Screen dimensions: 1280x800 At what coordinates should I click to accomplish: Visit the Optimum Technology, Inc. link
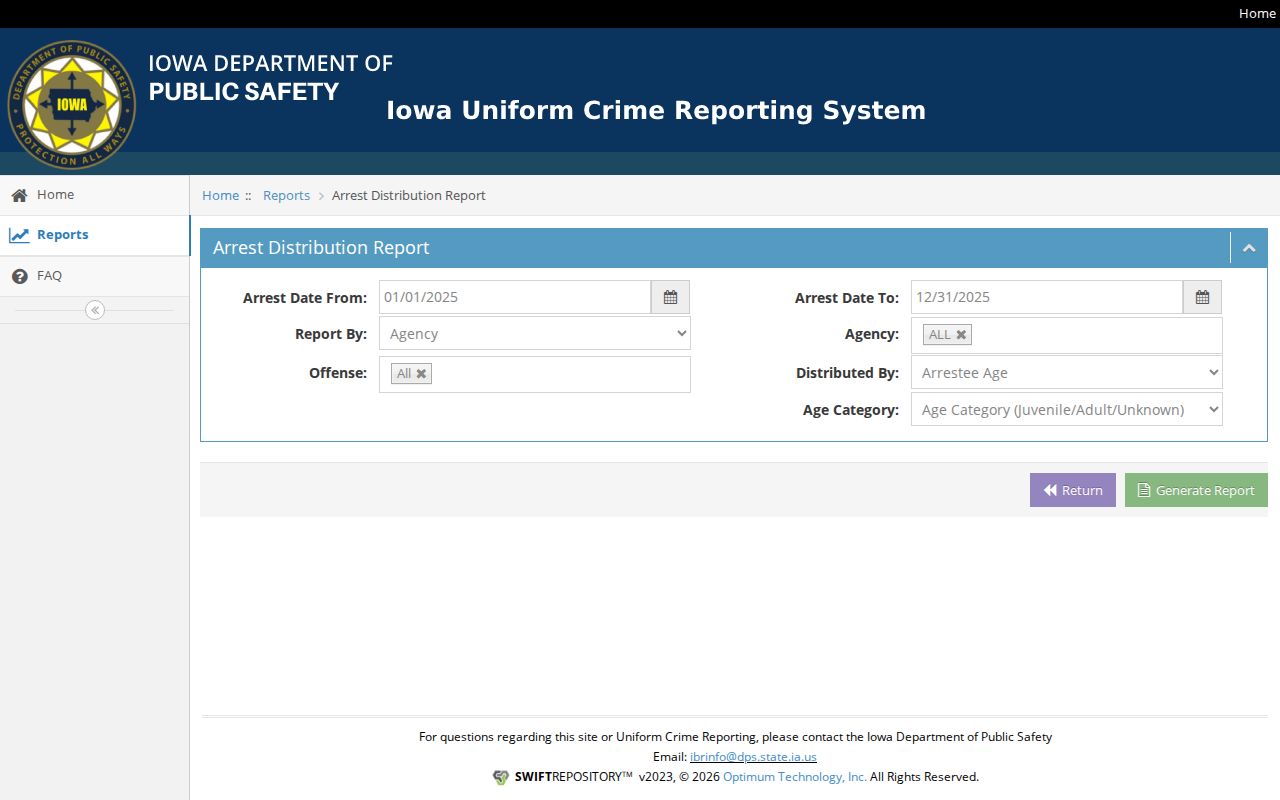click(795, 777)
